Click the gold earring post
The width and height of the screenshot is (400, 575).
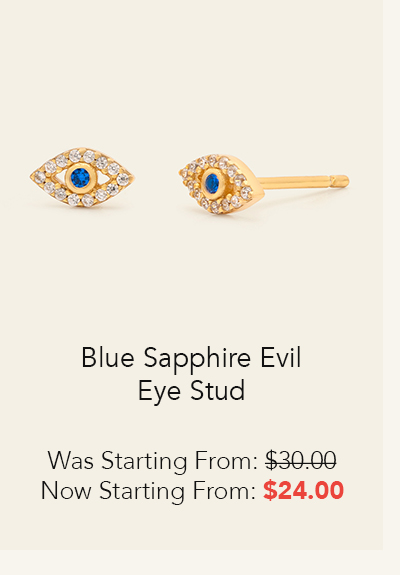(x=303, y=182)
